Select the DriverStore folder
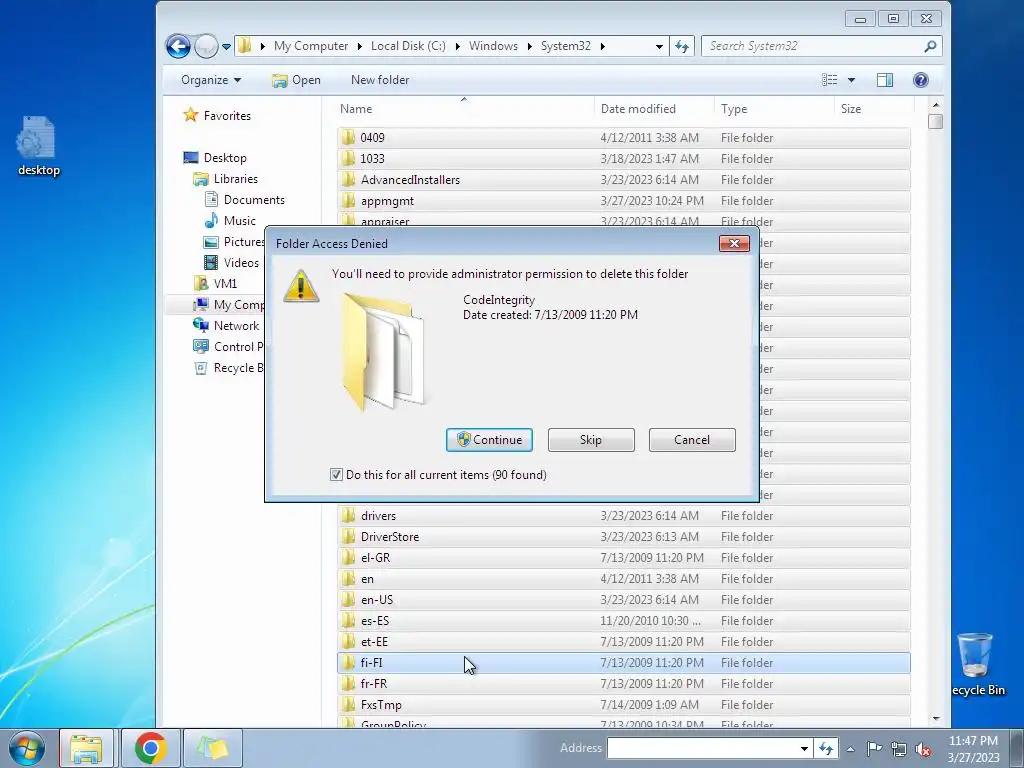Screen dimensions: 1024x768 point(624,537)
